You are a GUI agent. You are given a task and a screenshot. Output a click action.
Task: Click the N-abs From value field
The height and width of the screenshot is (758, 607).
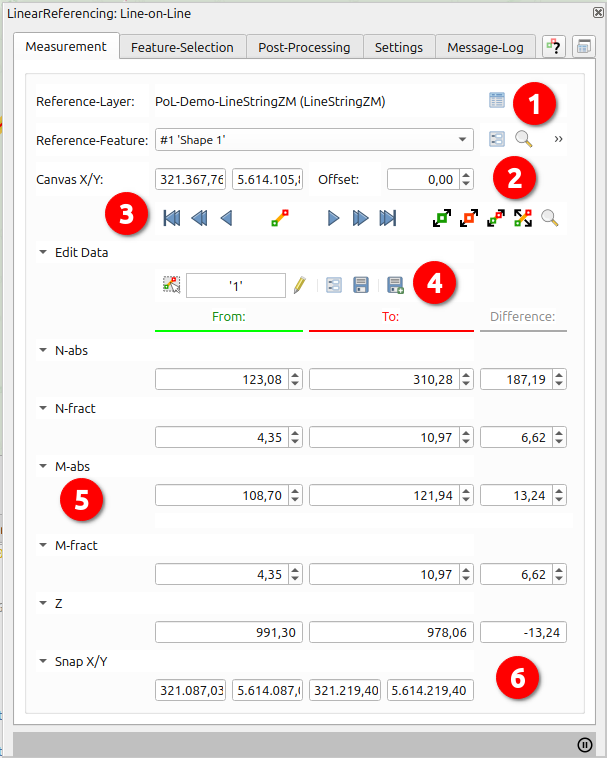221,379
